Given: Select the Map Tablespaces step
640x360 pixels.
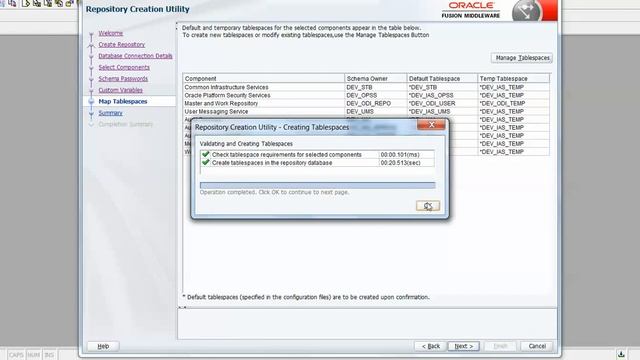Looking at the screenshot, I should 123,101.
